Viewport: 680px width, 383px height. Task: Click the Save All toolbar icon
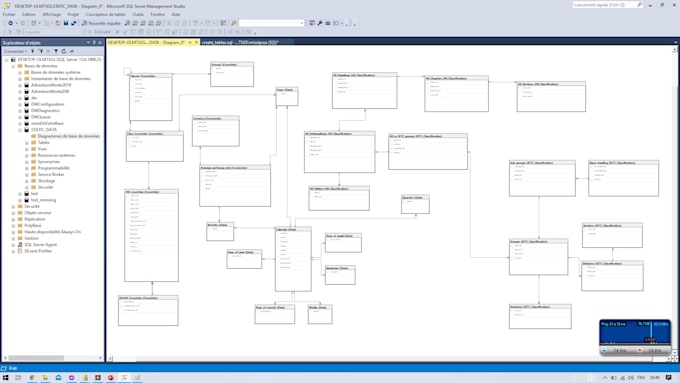(73, 23)
